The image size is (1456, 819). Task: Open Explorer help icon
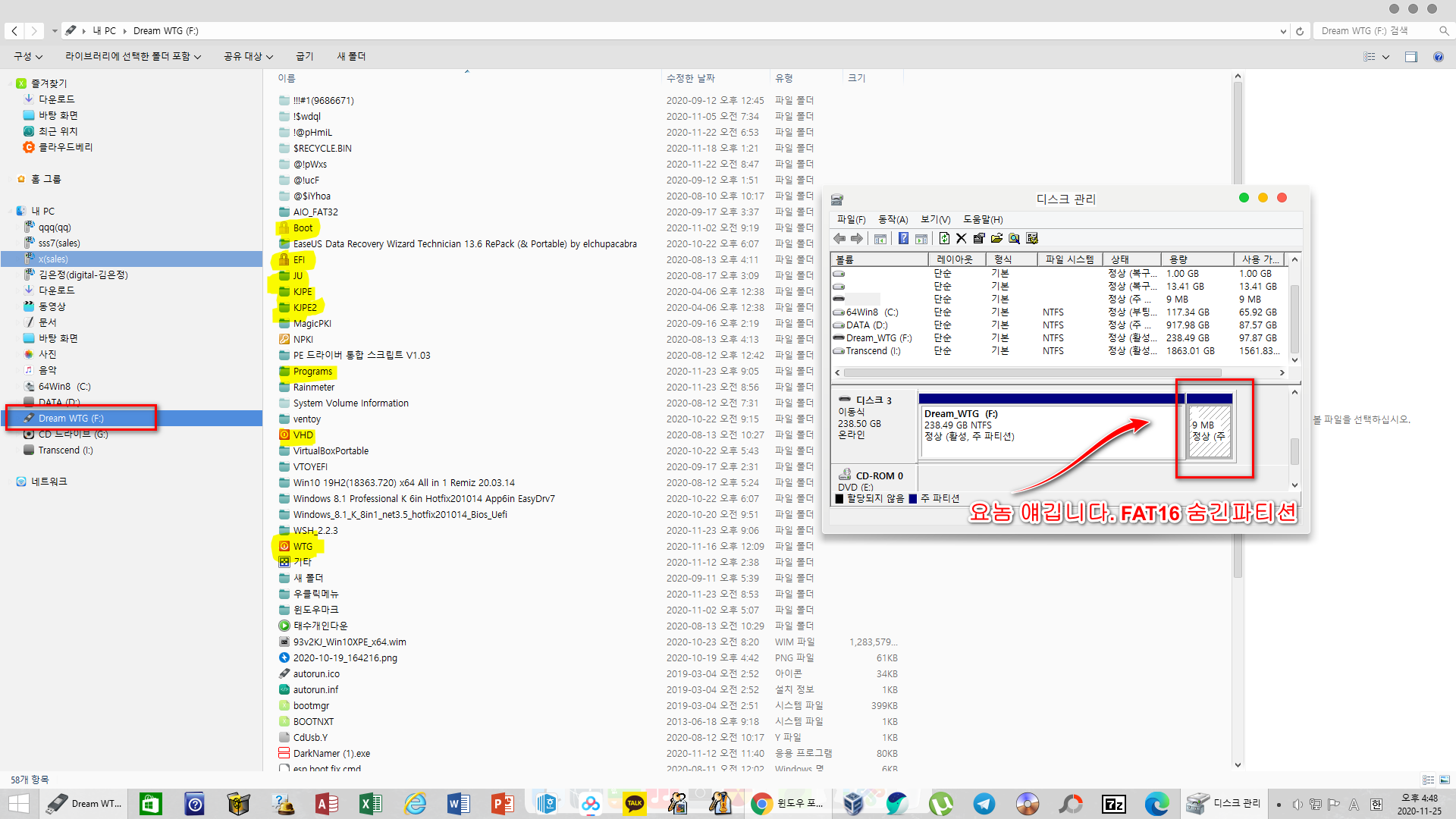1439,57
